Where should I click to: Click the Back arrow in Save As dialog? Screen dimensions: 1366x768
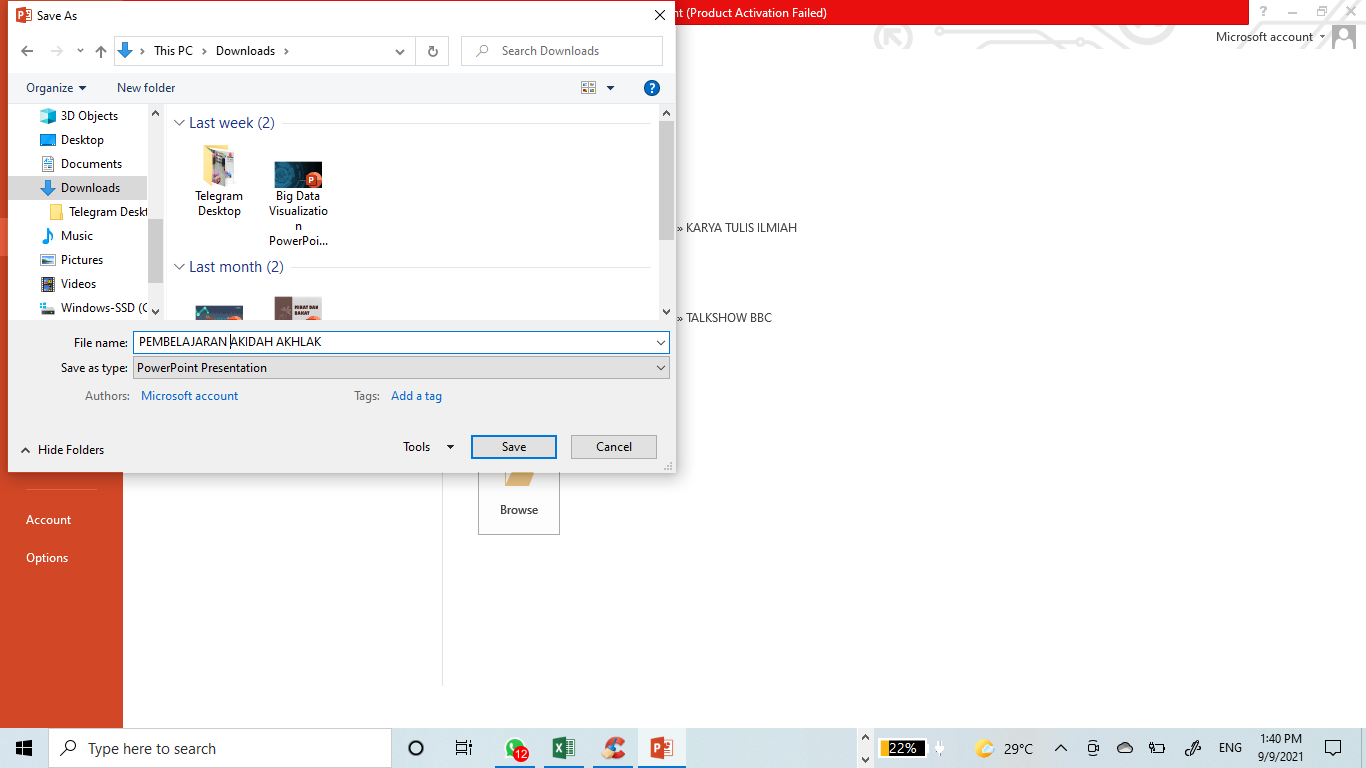pos(27,51)
